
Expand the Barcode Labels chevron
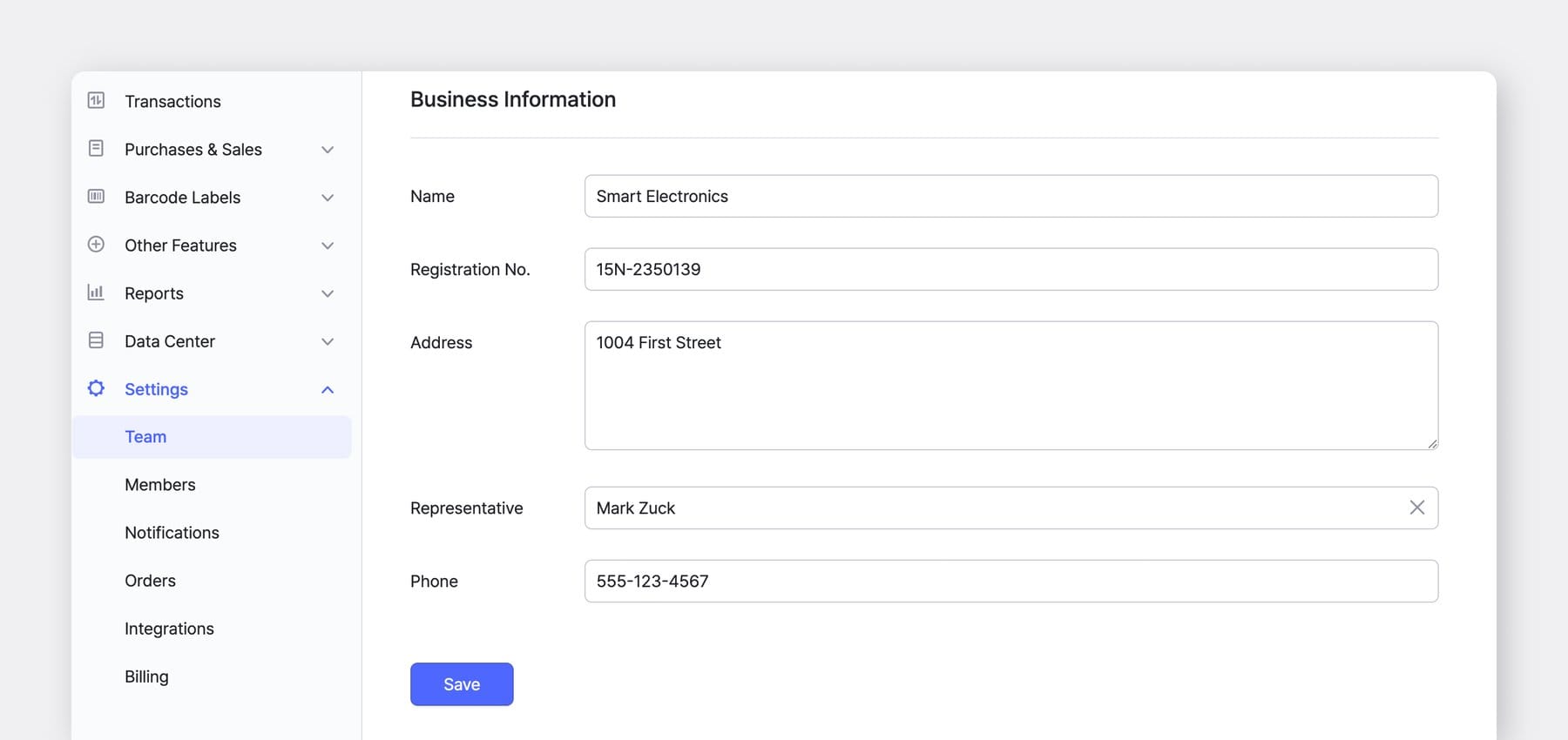328,198
